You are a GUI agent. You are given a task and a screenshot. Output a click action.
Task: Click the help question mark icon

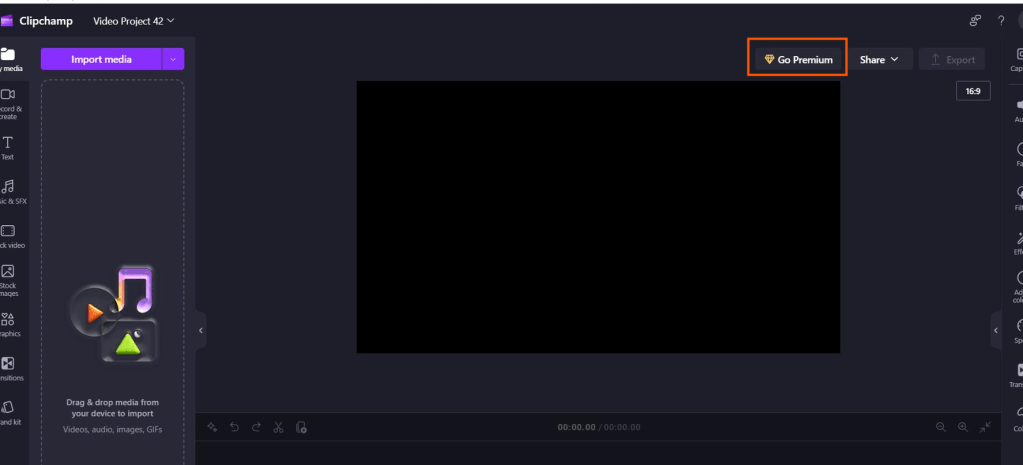coord(1001,20)
